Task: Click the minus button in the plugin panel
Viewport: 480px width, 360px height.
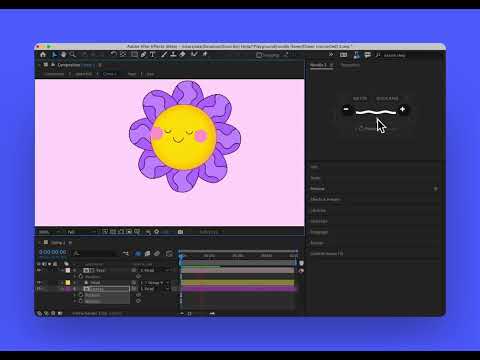Action: coord(346,109)
